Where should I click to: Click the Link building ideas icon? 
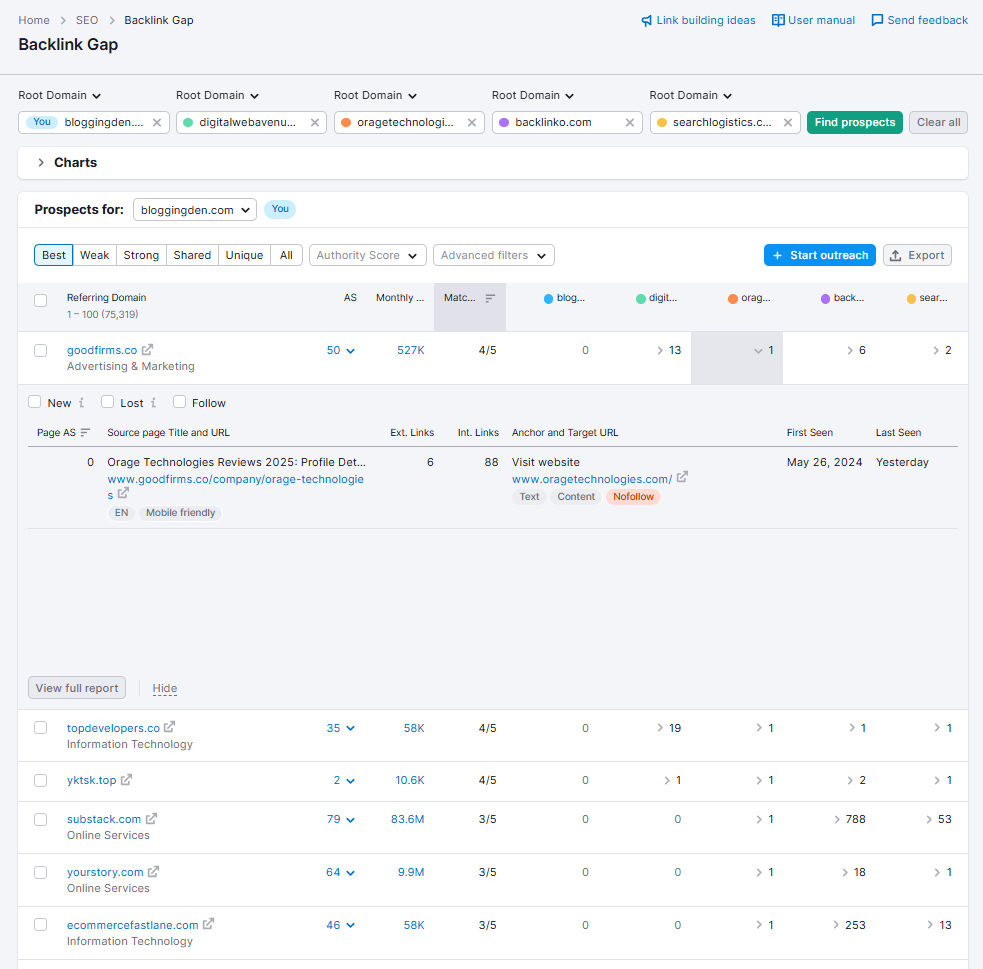[648, 20]
